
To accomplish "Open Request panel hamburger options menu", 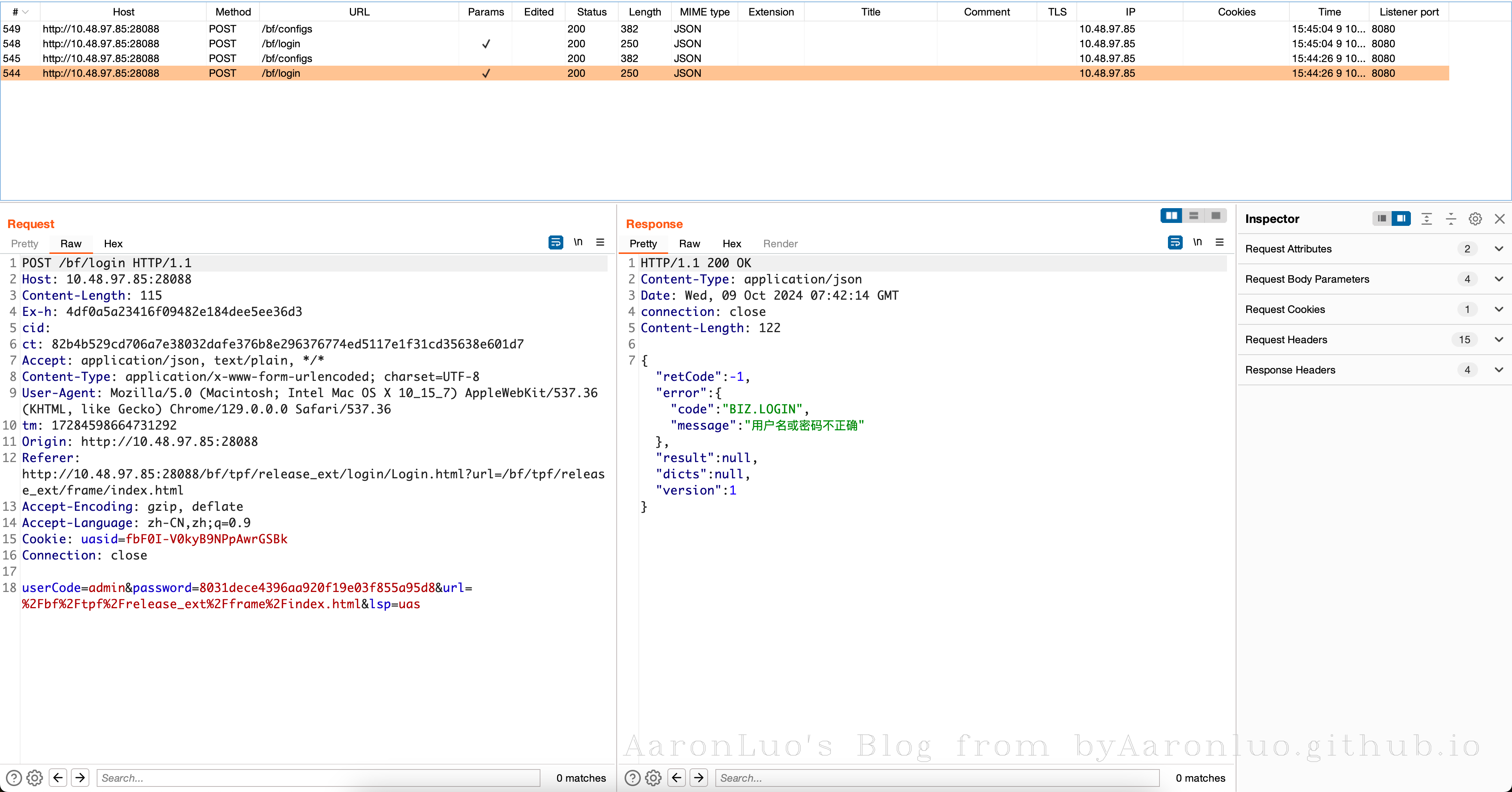I will [x=600, y=242].
